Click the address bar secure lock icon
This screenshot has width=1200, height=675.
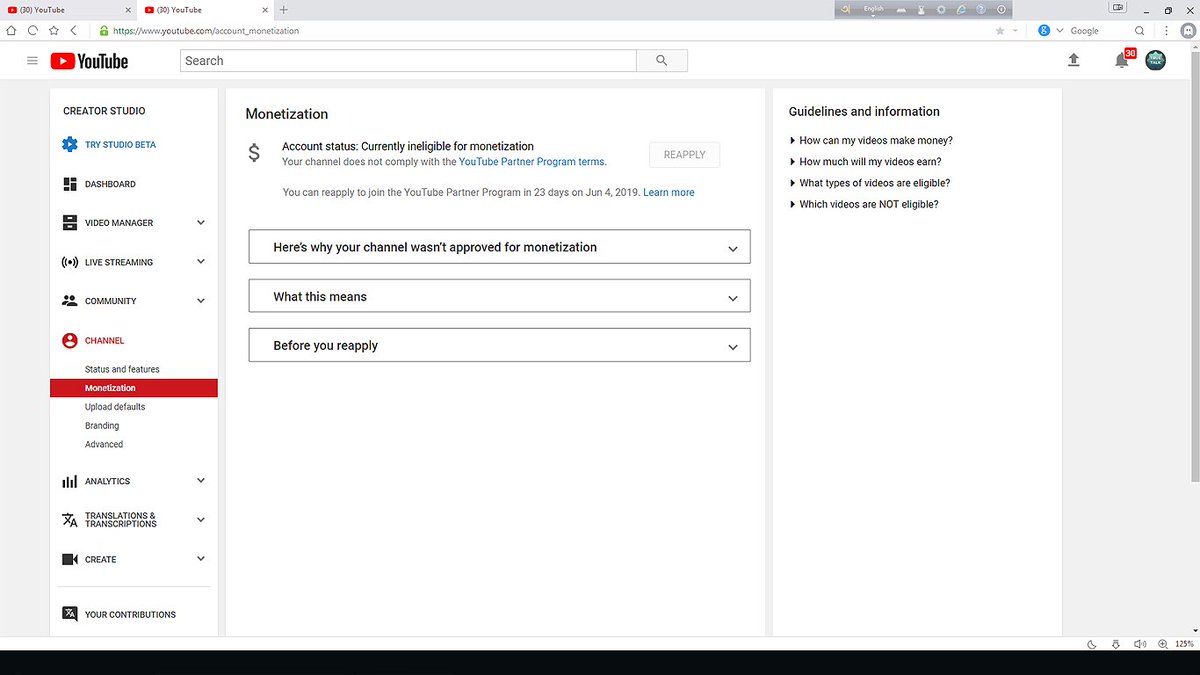point(104,31)
